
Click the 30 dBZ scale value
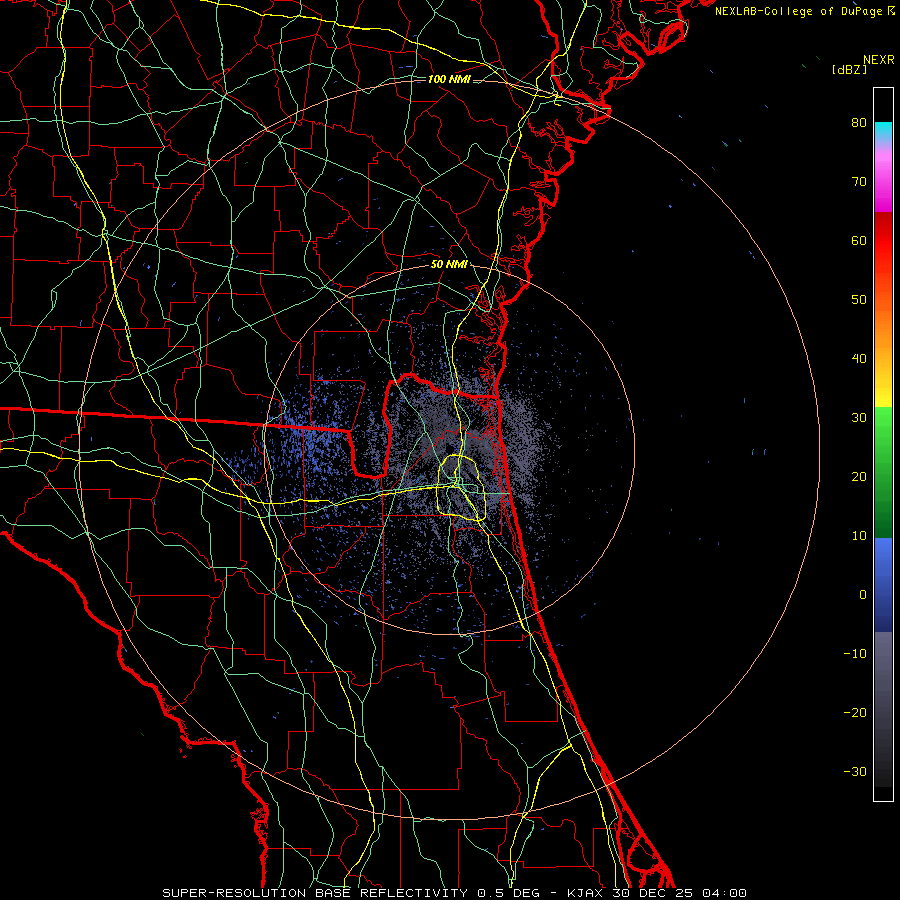[x=859, y=418]
